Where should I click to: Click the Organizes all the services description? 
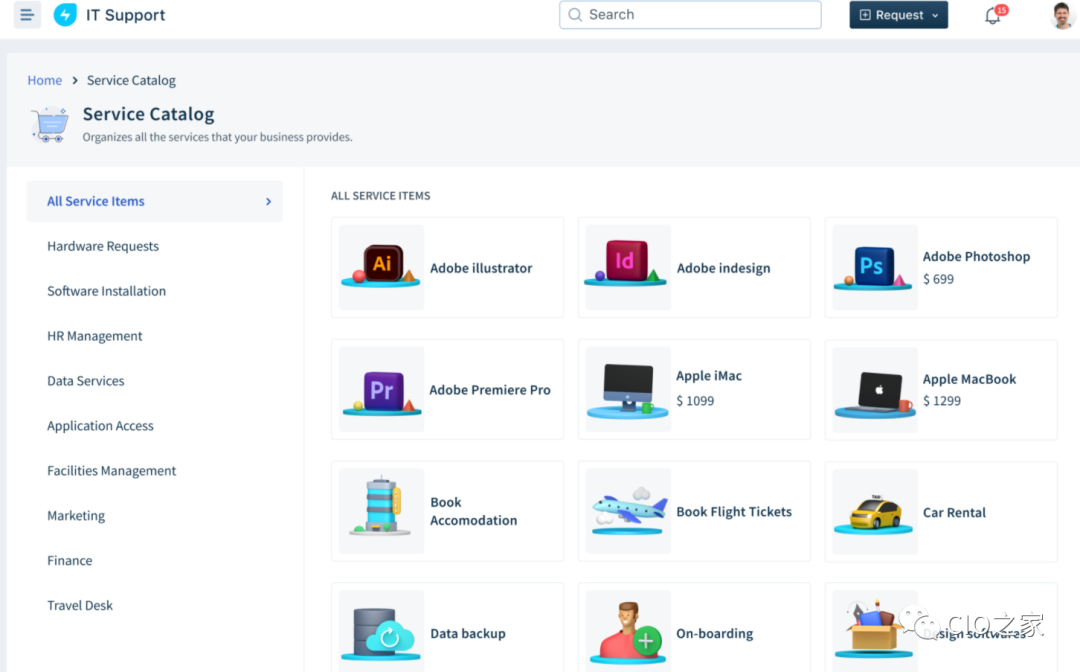tap(217, 137)
